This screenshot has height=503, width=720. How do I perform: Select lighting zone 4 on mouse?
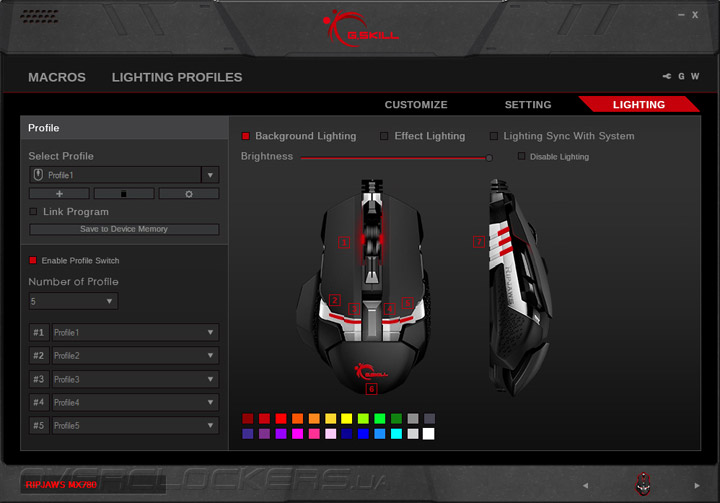click(x=389, y=309)
